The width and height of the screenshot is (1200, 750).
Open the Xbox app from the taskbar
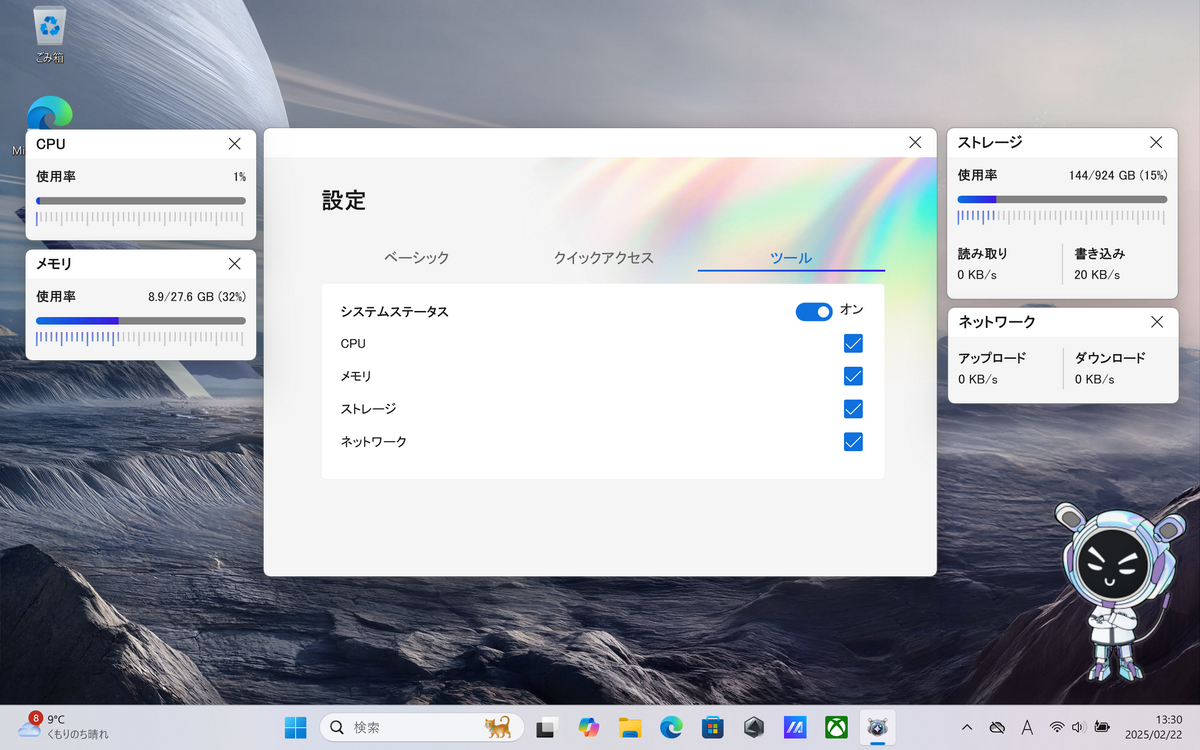tap(836, 727)
